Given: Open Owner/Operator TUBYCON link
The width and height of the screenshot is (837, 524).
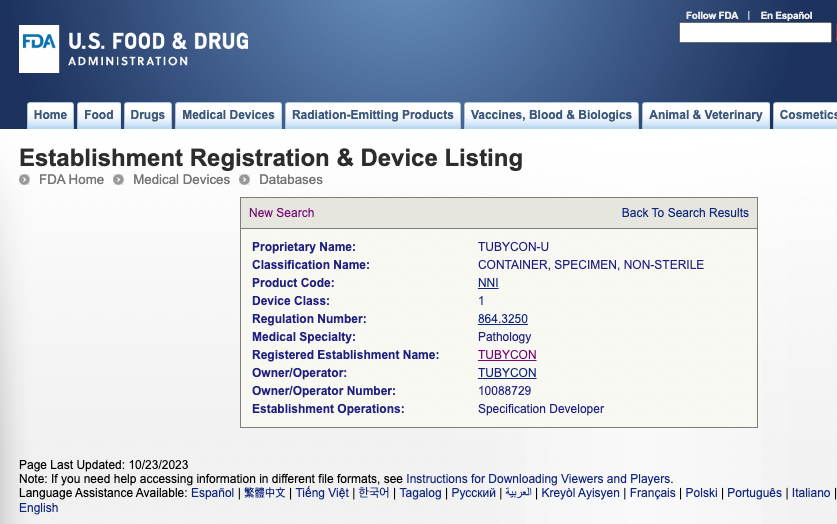Looking at the screenshot, I should click(x=507, y=373).
